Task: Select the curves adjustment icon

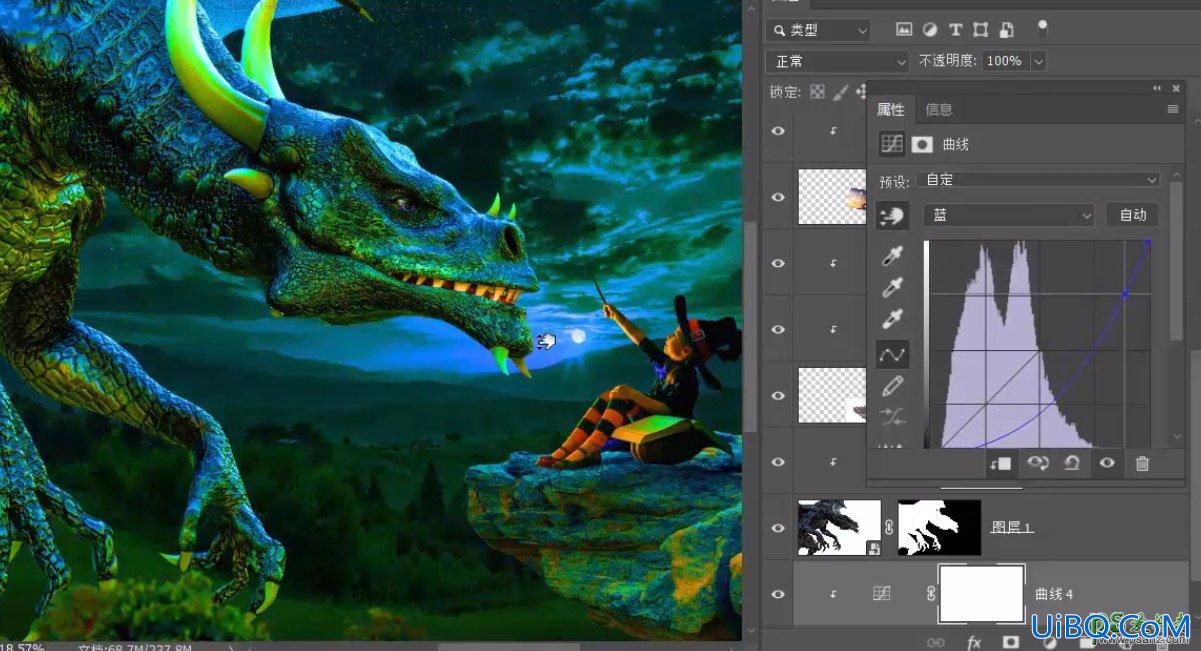Action: point(892,144)
